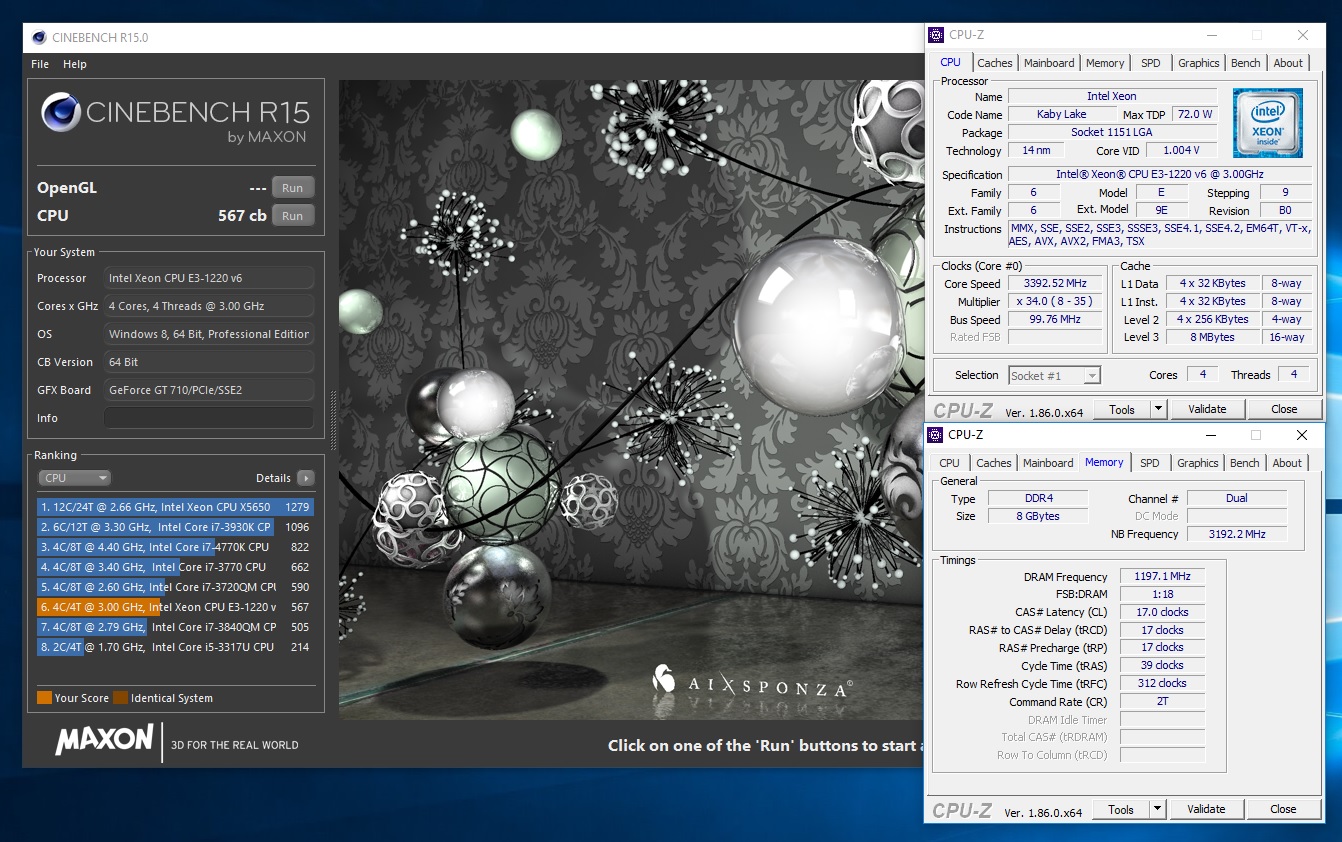
Task: Click the Code Name Kaby Lake field
Action: 1061,114
